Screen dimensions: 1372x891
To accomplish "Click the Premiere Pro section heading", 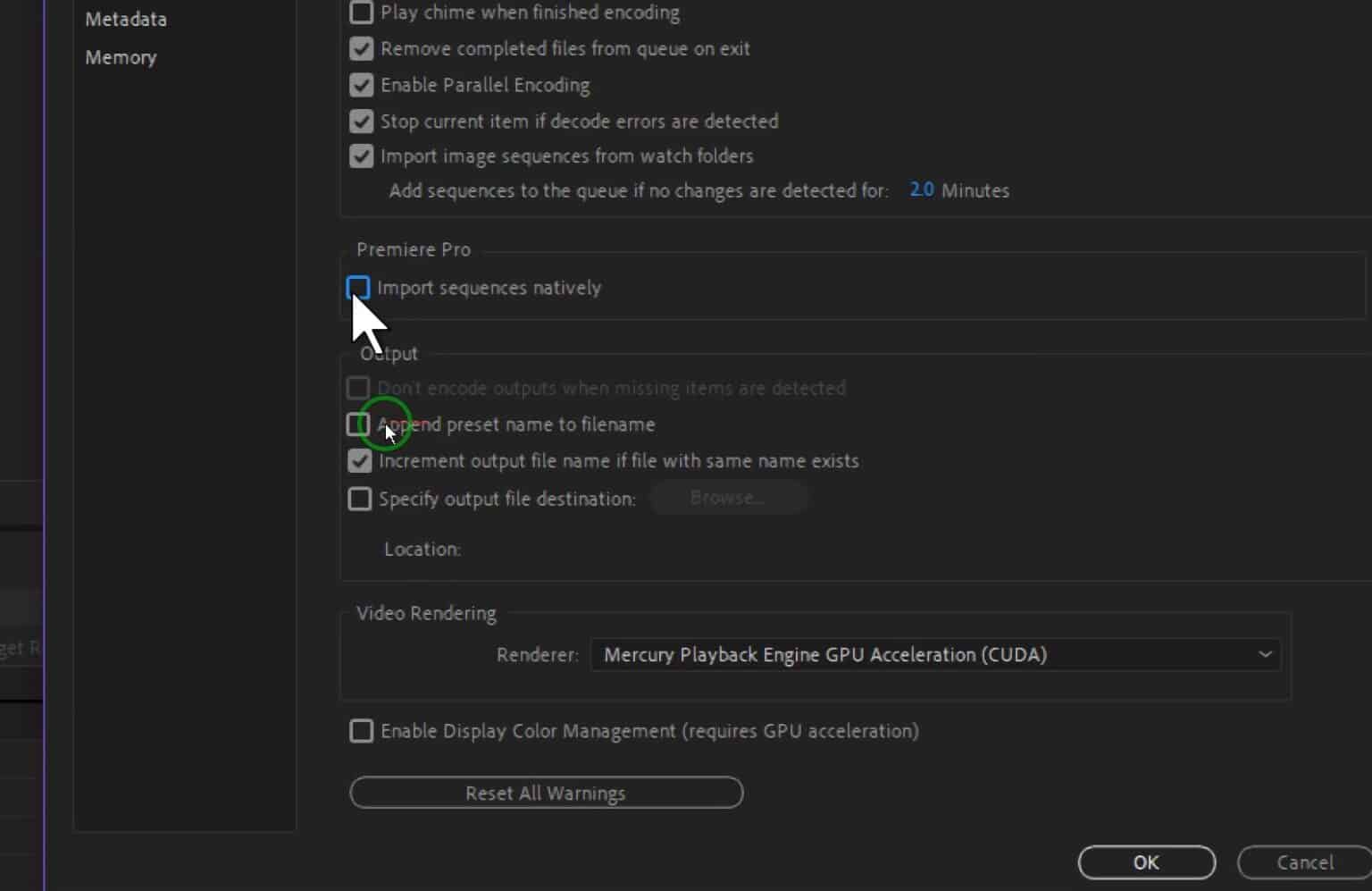I will [414, 249].
